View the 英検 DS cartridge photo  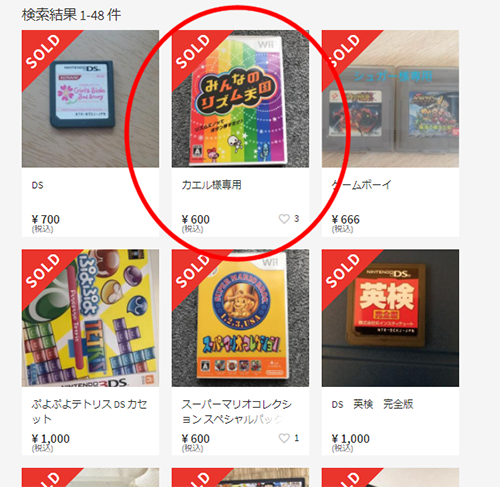[x=390, y=318]
